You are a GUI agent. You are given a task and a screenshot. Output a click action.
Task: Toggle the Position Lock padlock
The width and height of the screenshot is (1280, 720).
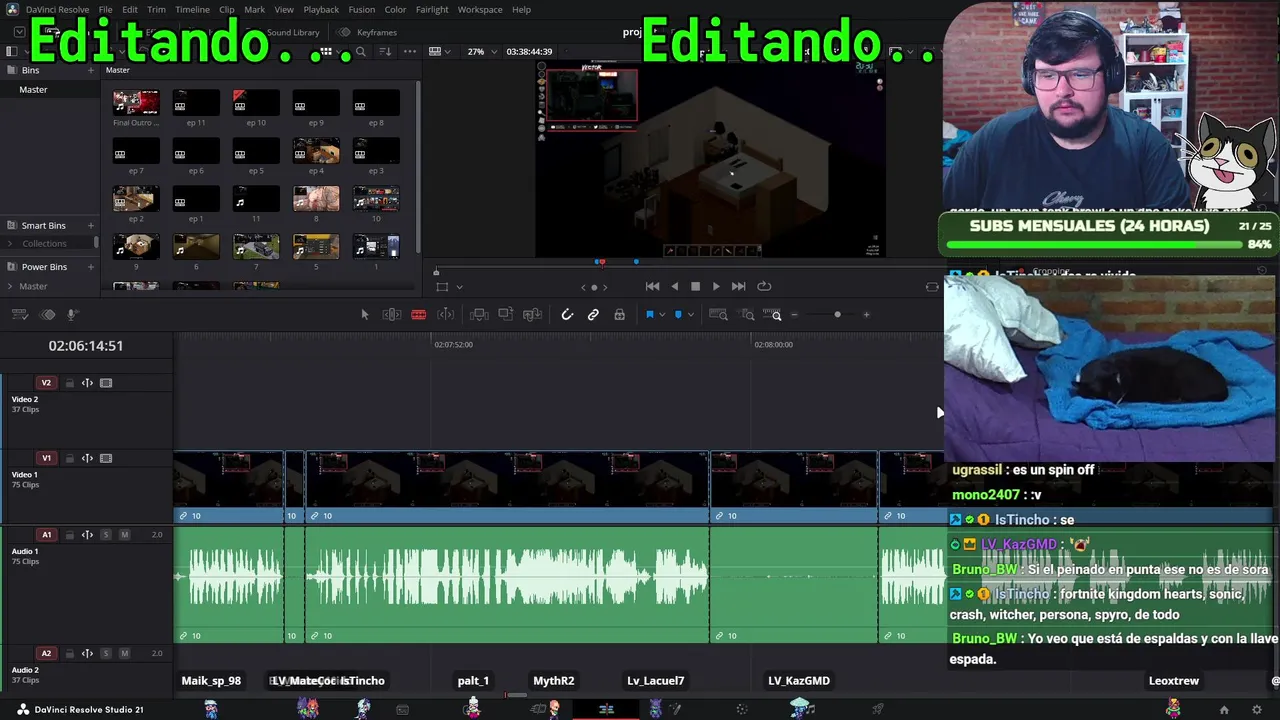pyautogui.click(x=620, y=315)
